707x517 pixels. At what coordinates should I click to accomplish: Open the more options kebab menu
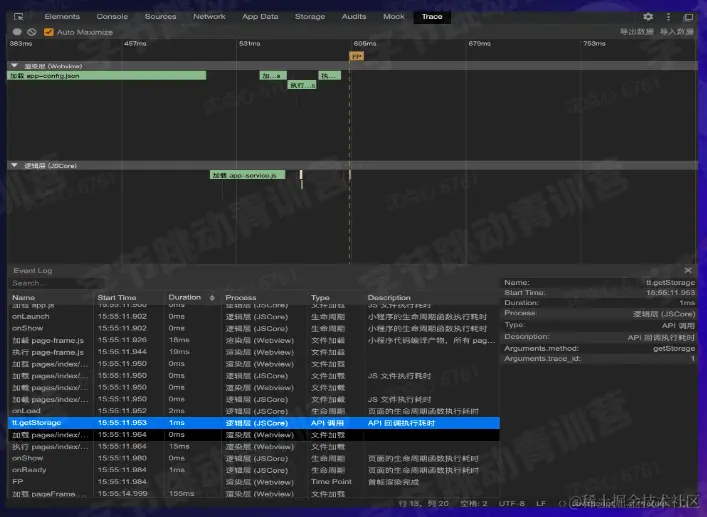(x=668, y=17)
